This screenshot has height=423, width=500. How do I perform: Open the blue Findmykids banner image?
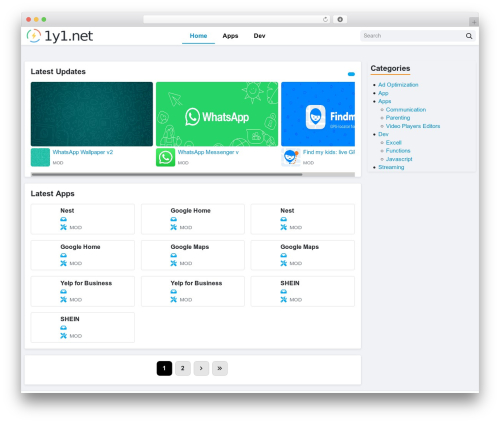[x=318, y=114]
